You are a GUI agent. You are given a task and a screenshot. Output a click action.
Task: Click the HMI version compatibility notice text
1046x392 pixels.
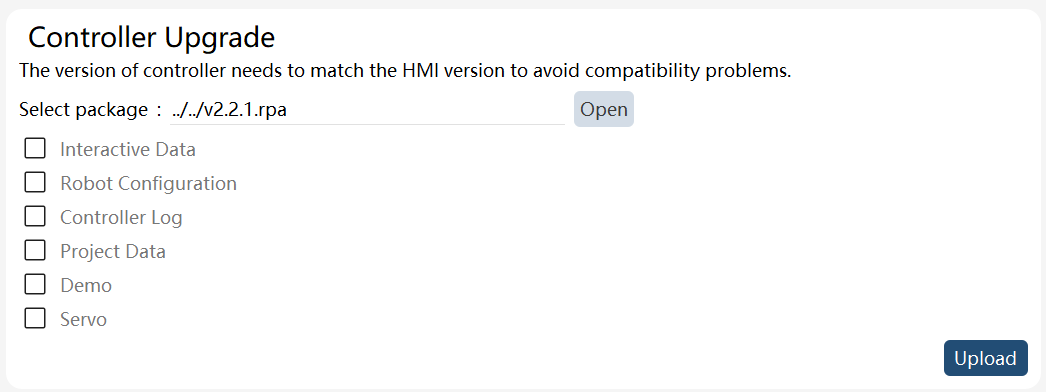point(405,71)
